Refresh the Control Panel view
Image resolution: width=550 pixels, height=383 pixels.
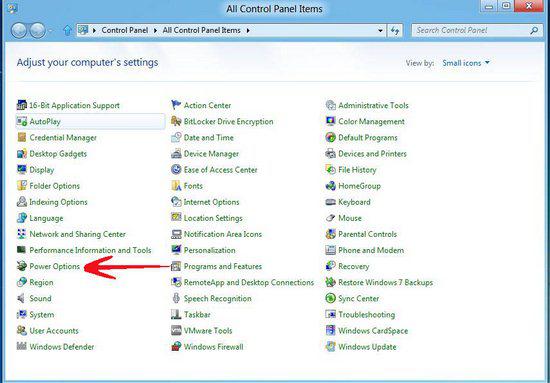[395, 31]
